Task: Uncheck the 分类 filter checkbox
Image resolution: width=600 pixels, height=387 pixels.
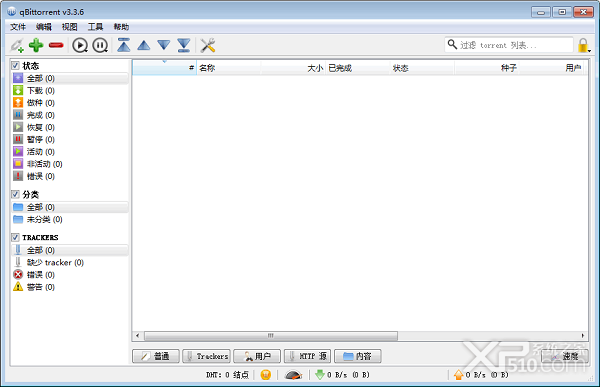Action: [x=15, y=194]
